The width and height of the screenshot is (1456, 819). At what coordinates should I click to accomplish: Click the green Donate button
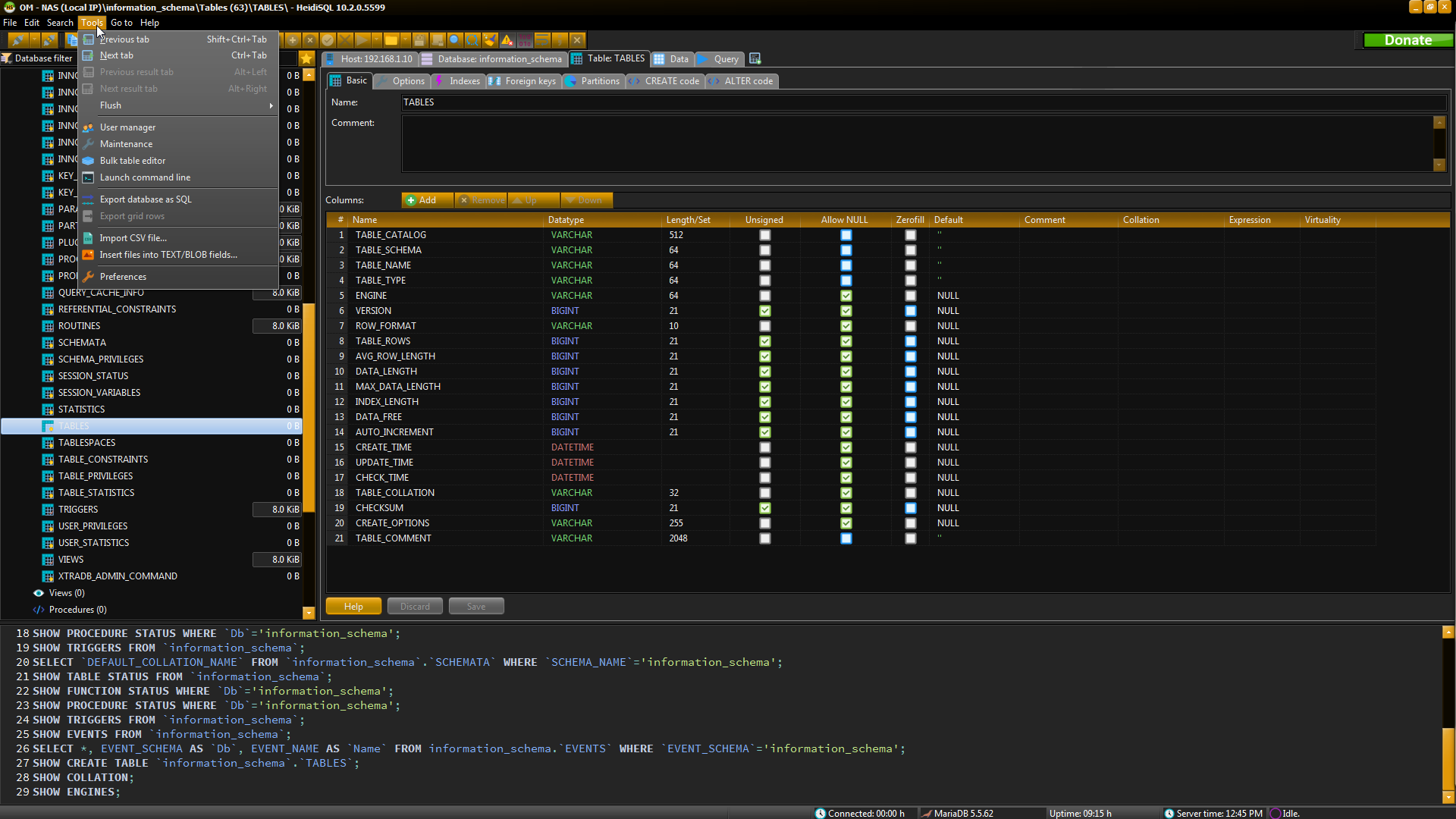1407,40
